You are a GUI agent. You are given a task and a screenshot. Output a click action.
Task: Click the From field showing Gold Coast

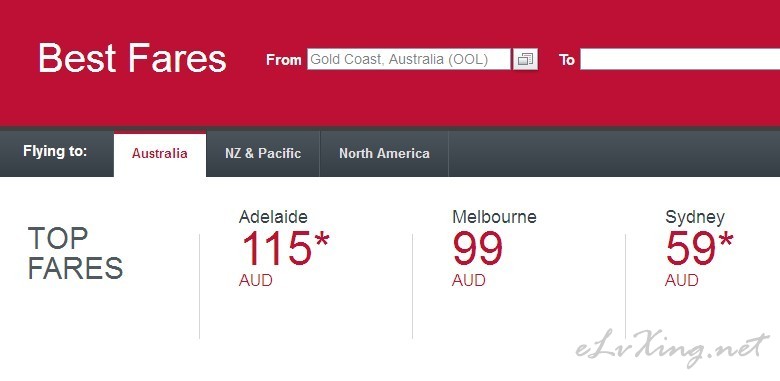pos(408,59)
